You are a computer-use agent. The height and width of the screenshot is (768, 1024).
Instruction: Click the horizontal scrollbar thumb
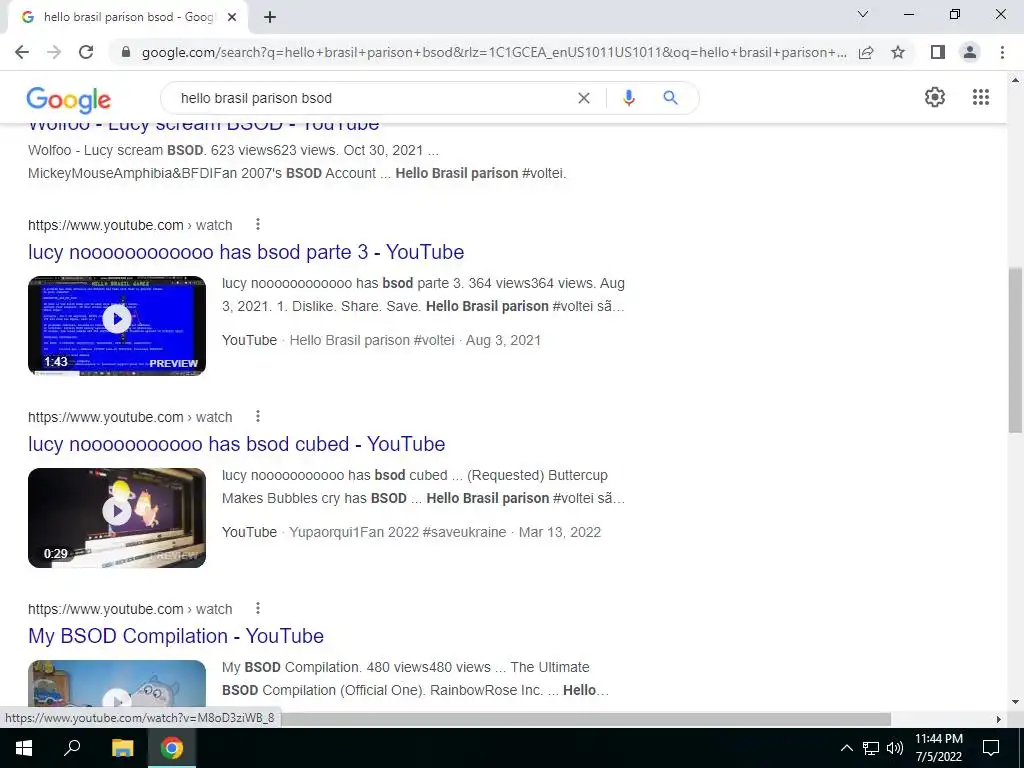(586, 719)
